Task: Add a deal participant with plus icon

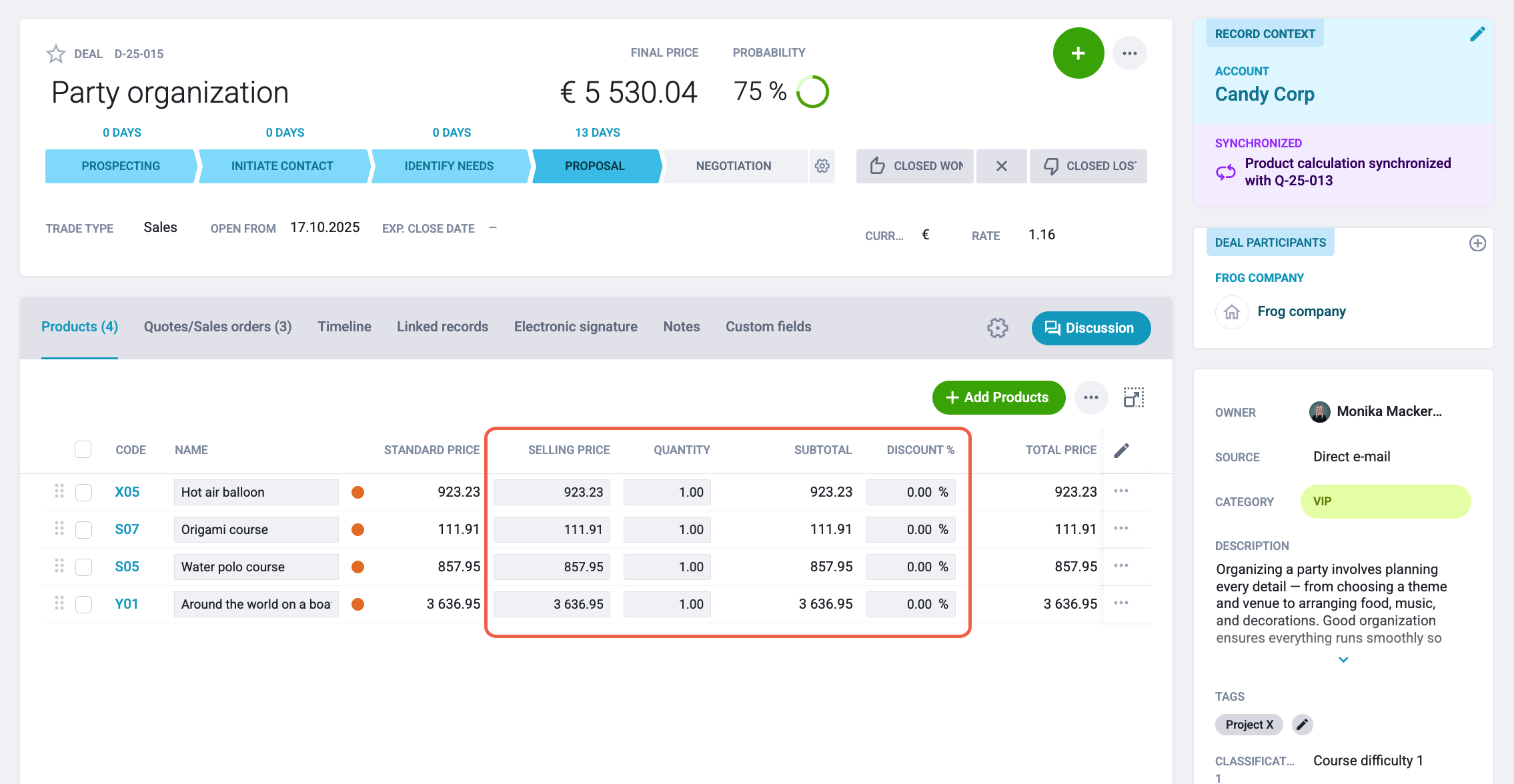Action: tap(1477, 243)
